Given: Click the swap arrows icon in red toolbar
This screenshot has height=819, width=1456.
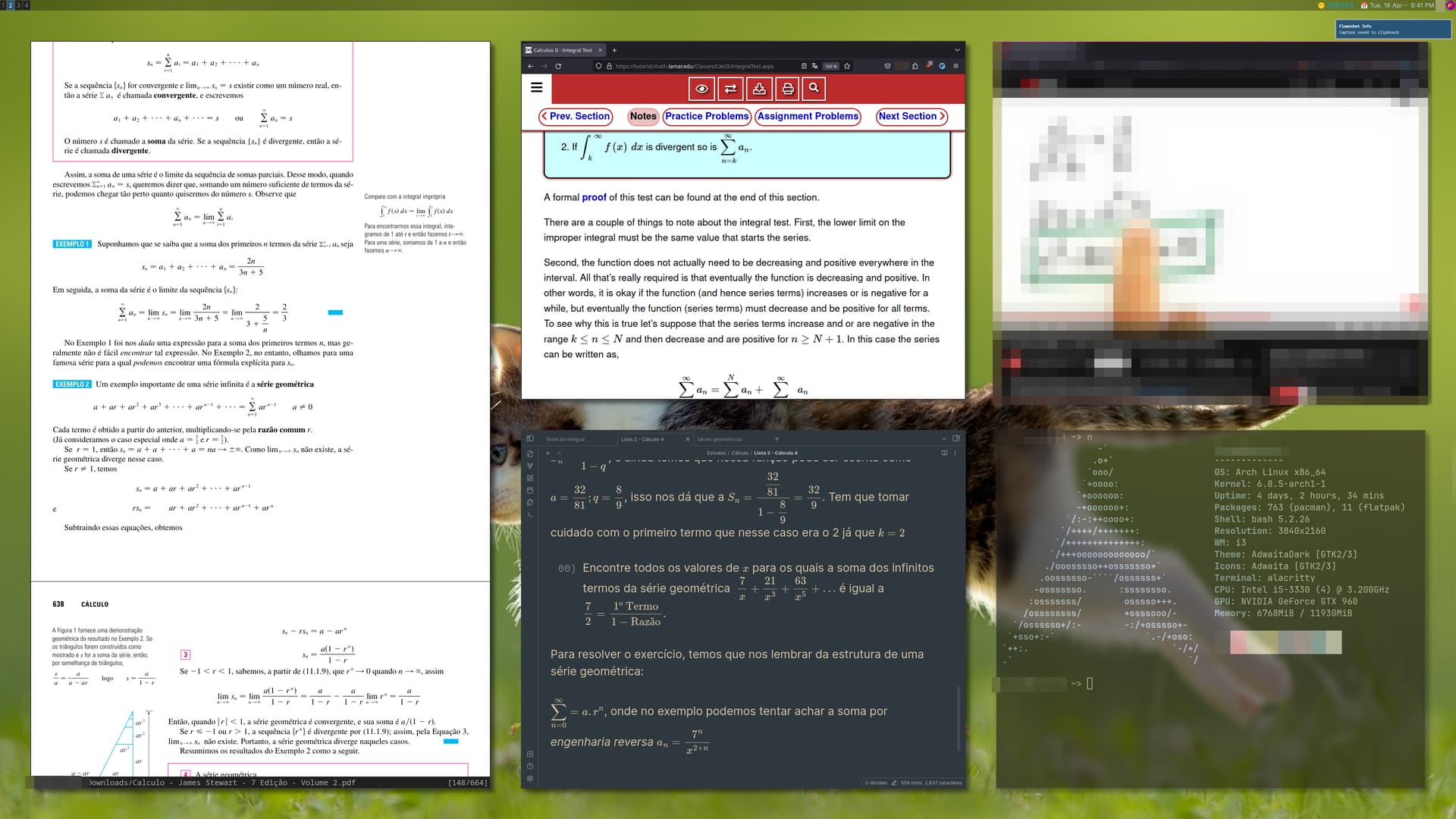Looking at the screenshot, I should tap(730, 89).
